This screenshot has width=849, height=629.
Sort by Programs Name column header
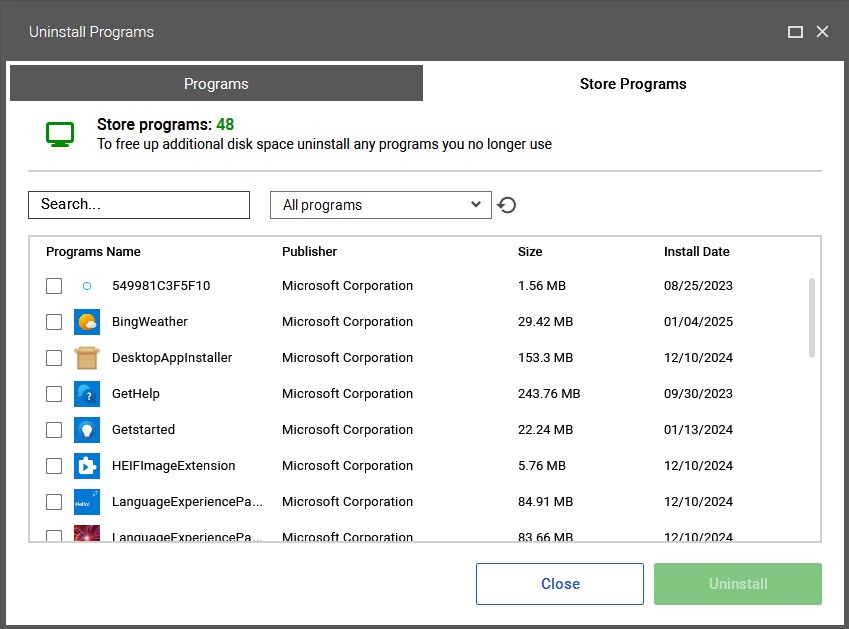click(93, 252)
